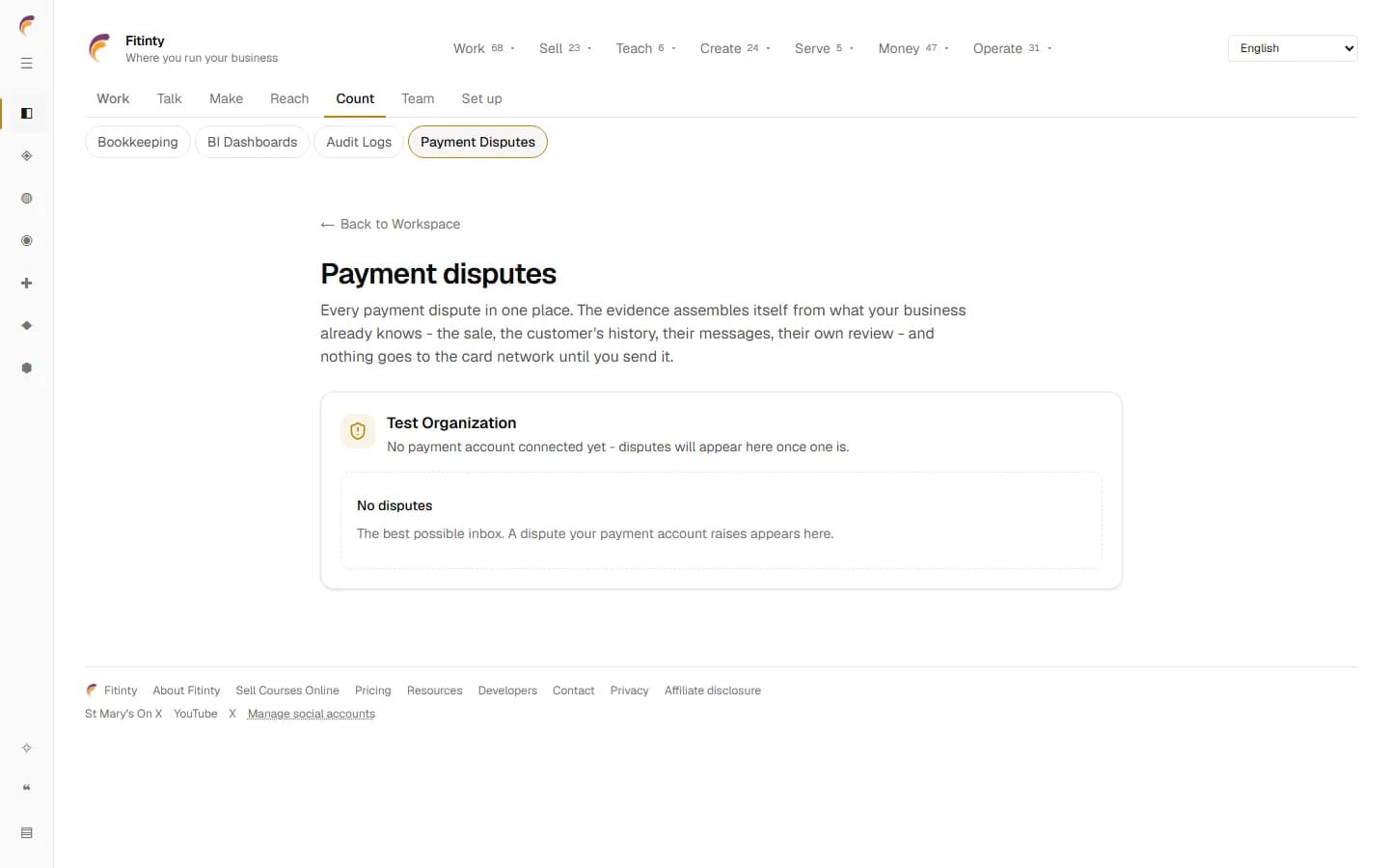The image size is (1389, 868).
Task: Click the striped circle sidebar icon
Action: point(27,199)
